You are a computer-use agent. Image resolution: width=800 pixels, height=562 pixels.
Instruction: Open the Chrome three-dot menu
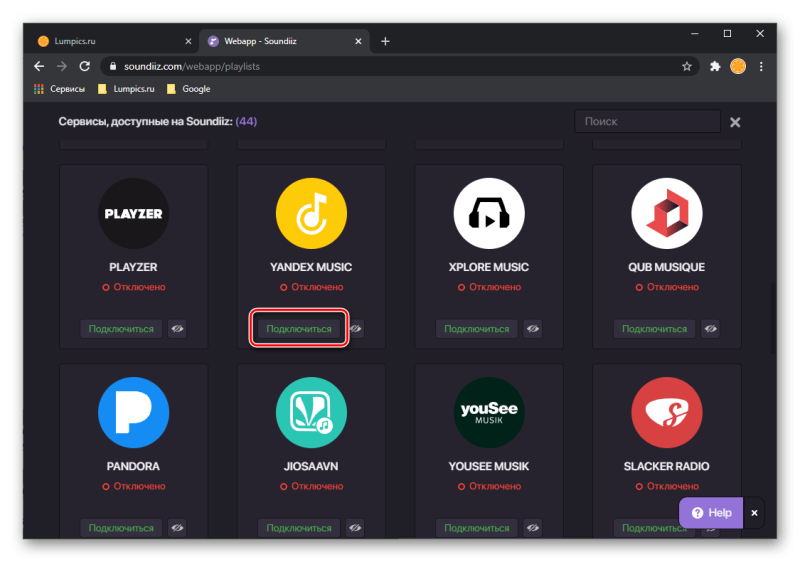tap(761, 66)
